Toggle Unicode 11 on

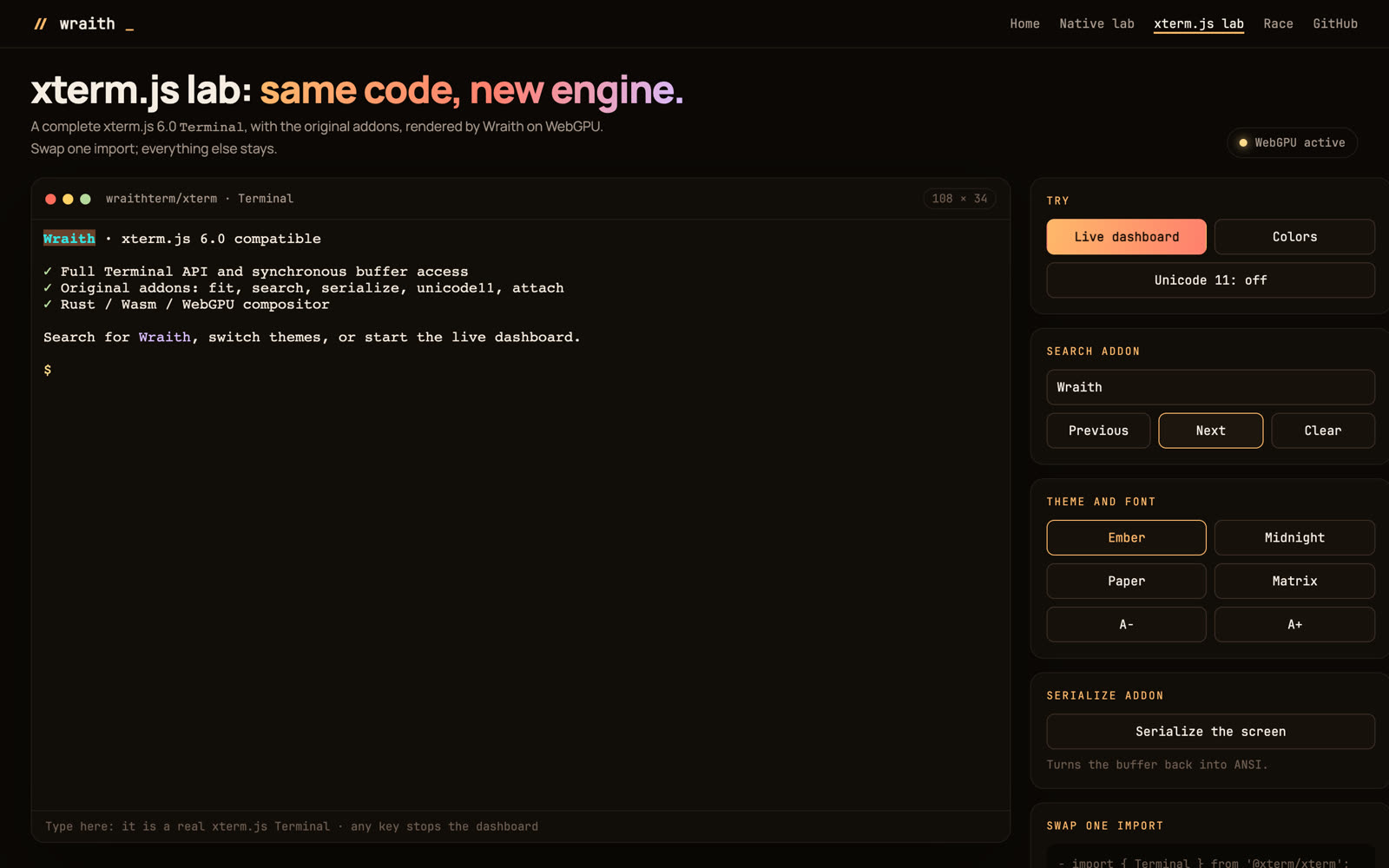[1210, 280]
